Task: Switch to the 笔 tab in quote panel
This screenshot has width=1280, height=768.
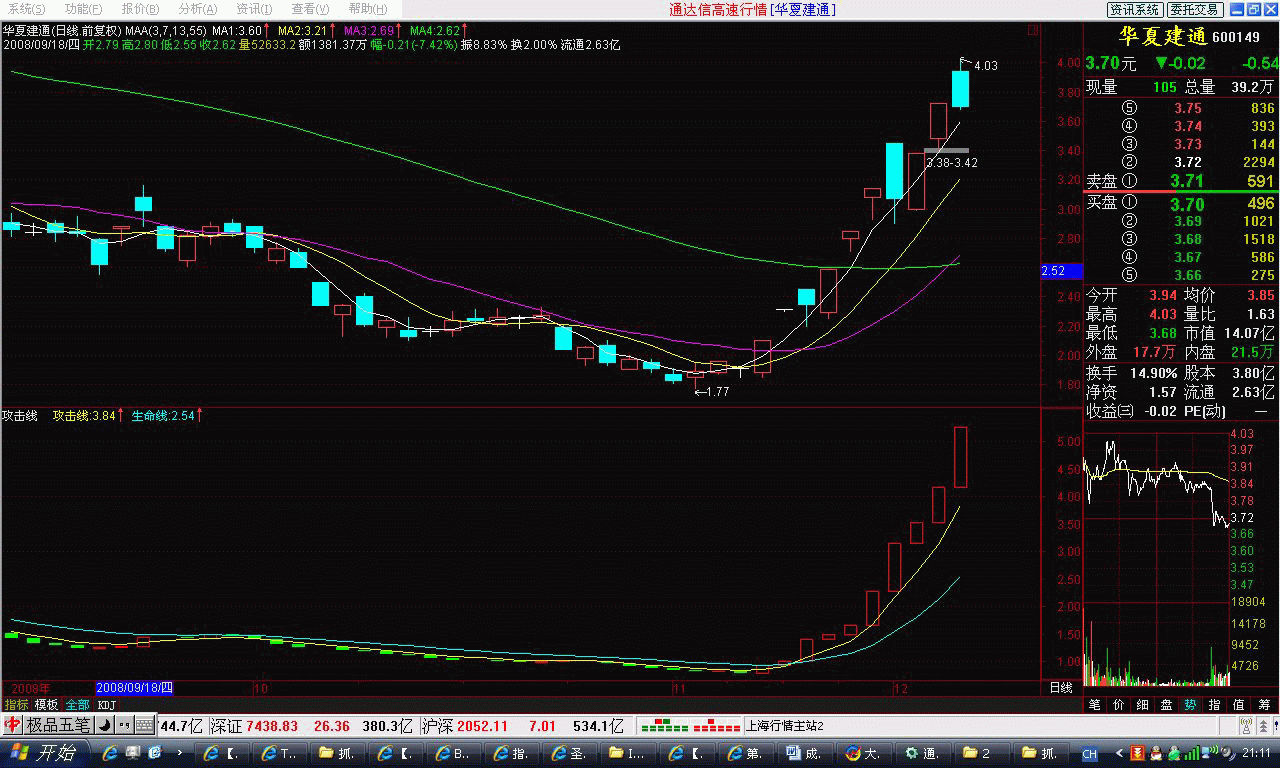Action: coord(1095,705)
